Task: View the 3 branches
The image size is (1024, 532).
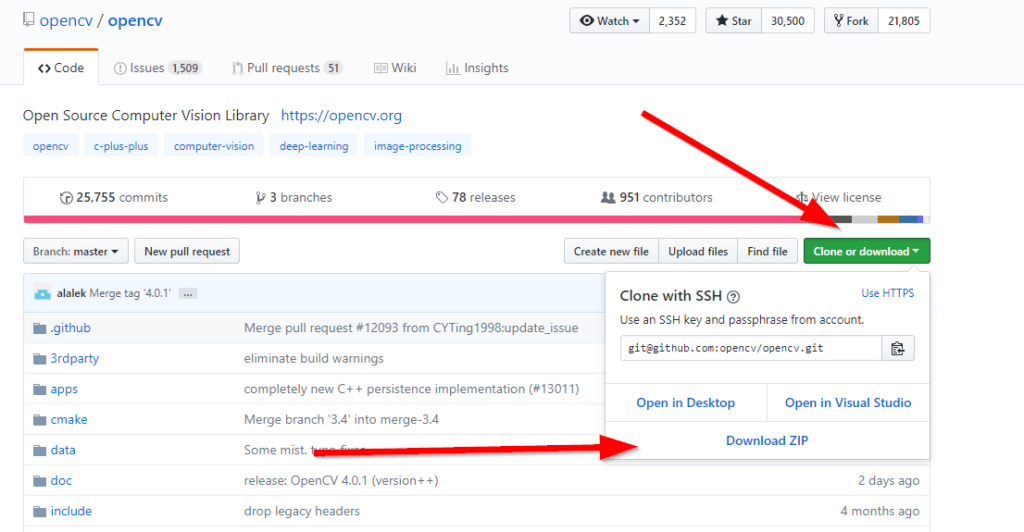Action: tap(294, 197)
